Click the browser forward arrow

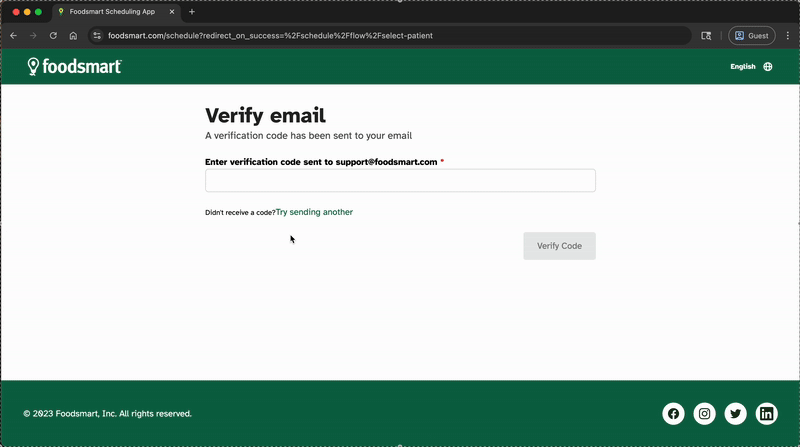33,36
